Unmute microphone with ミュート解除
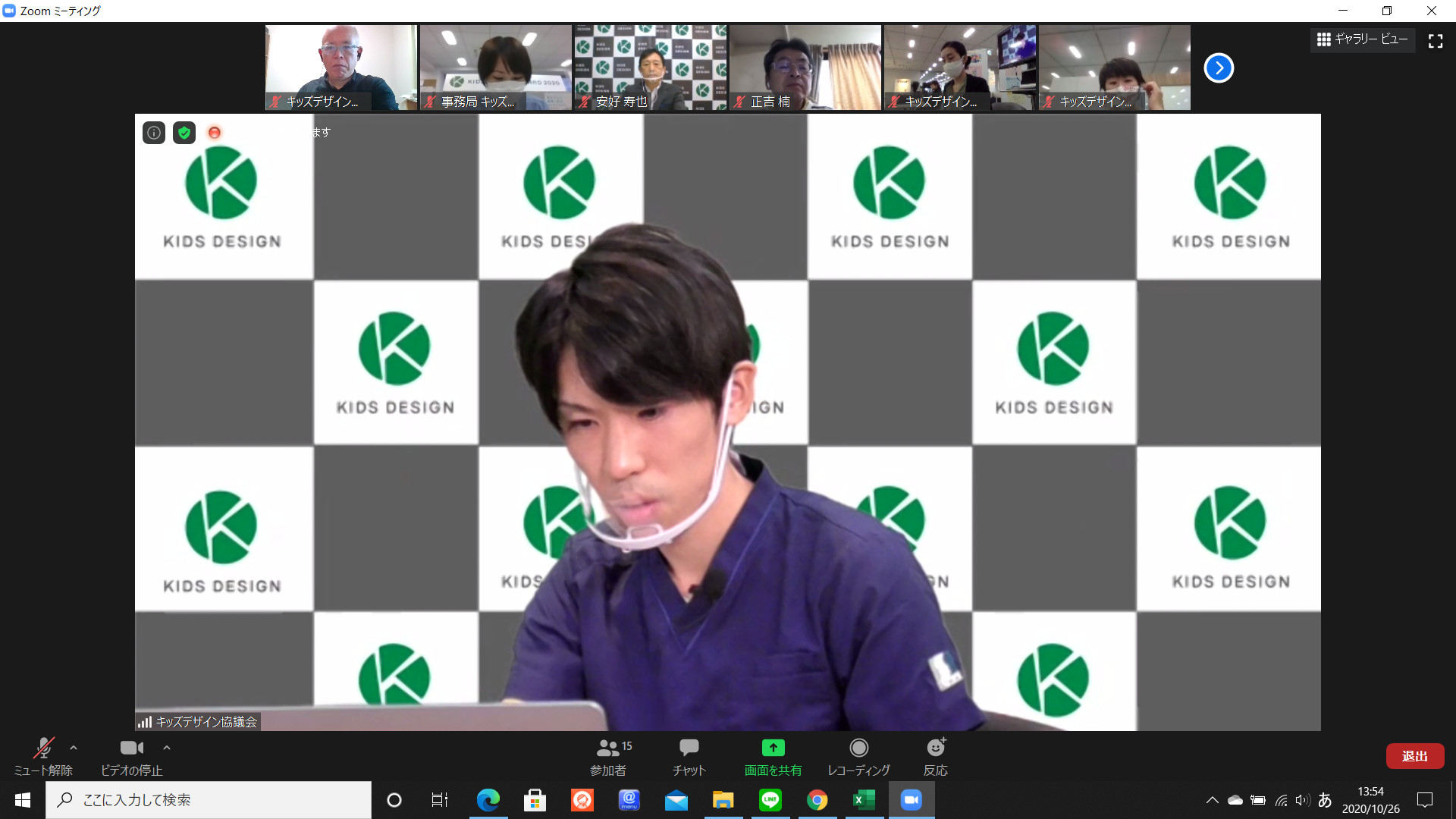 pyautogui.click(x=43, y=757)
